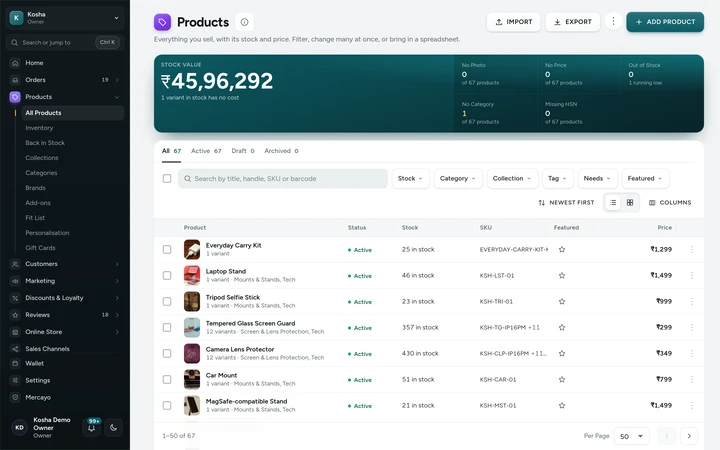Open notifications bell with 99+ badge
The image size is (720, 450).
point(92,428)
